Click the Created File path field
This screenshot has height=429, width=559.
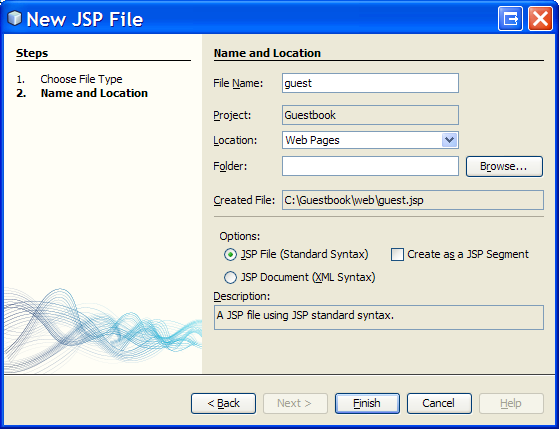point(412,200)
